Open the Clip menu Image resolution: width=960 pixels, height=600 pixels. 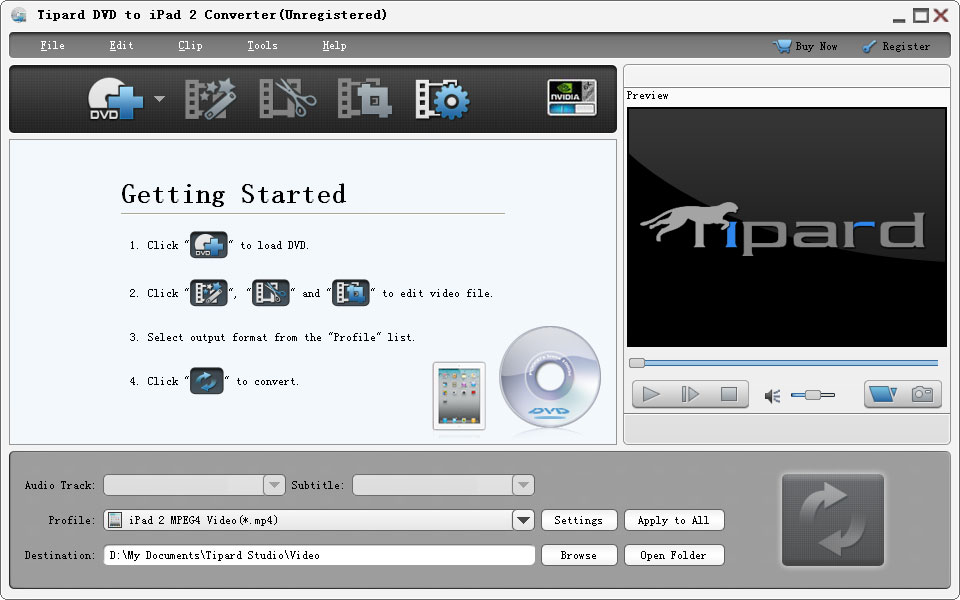pos(190,45)
